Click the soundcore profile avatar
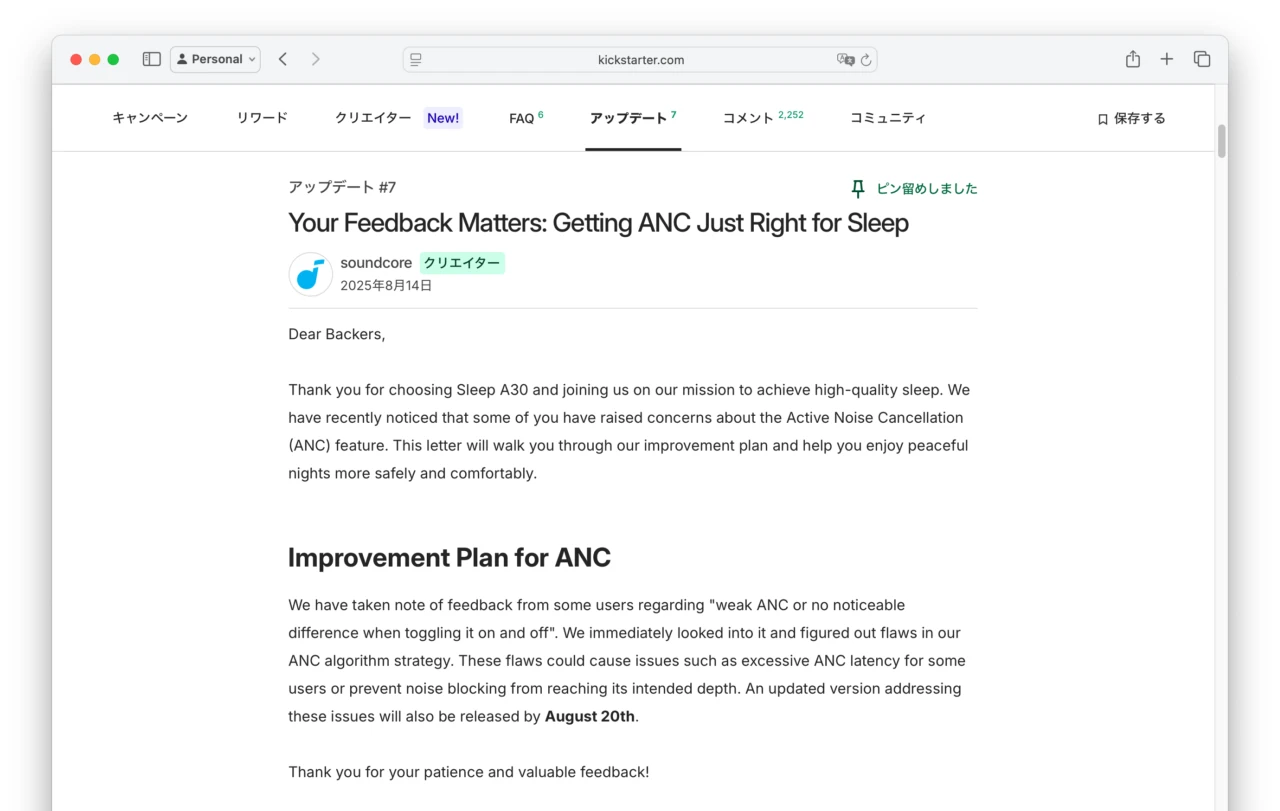Viewport: 1280px width, 811px height. (310, 273)
